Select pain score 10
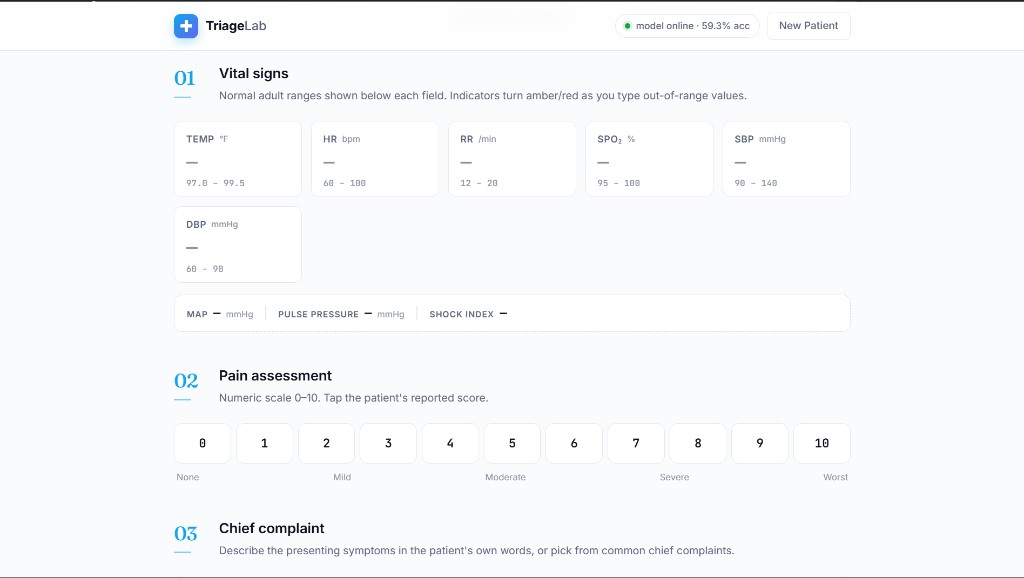1024x578 pixels. point(822,443)
